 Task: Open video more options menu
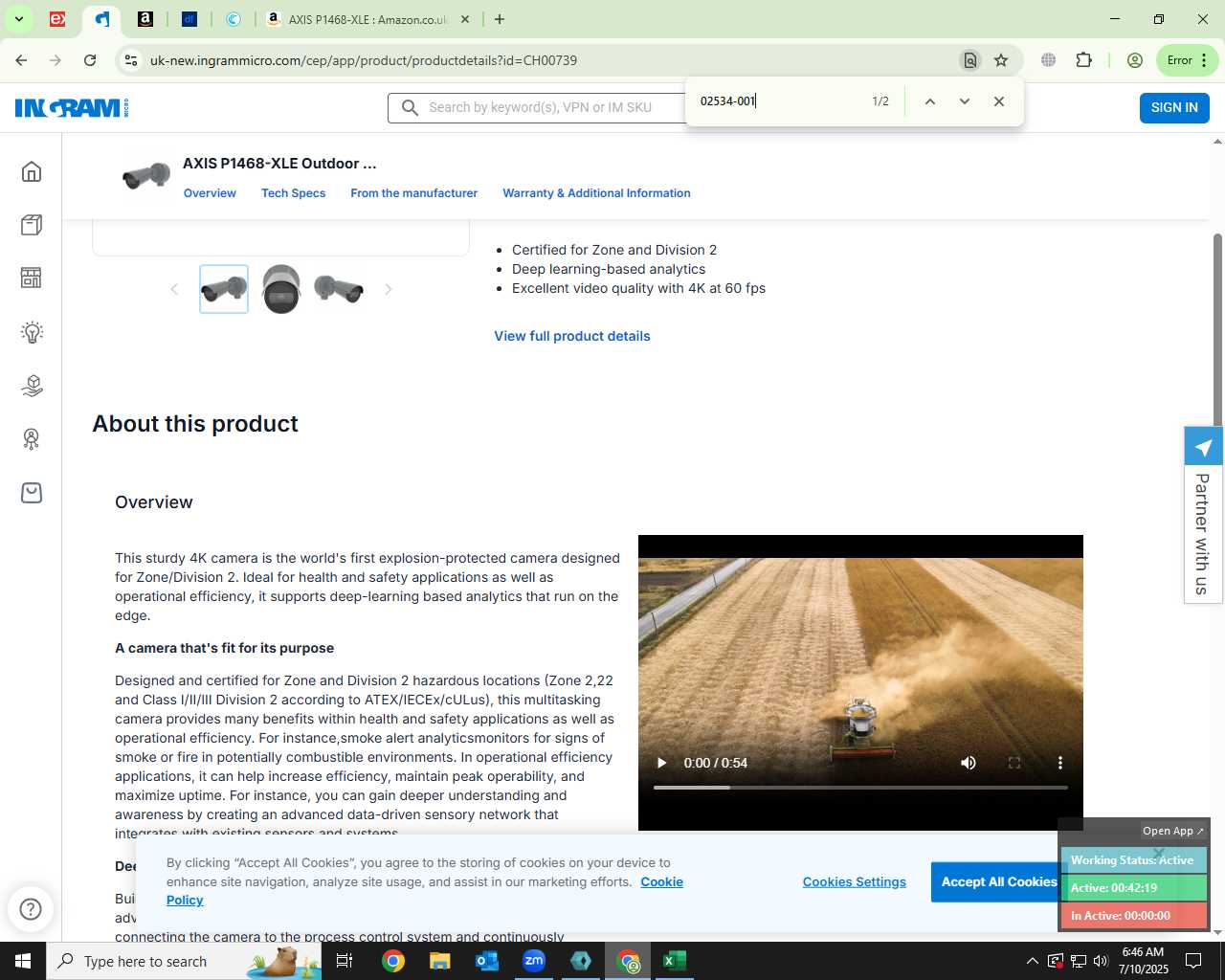click(1059, 763)
